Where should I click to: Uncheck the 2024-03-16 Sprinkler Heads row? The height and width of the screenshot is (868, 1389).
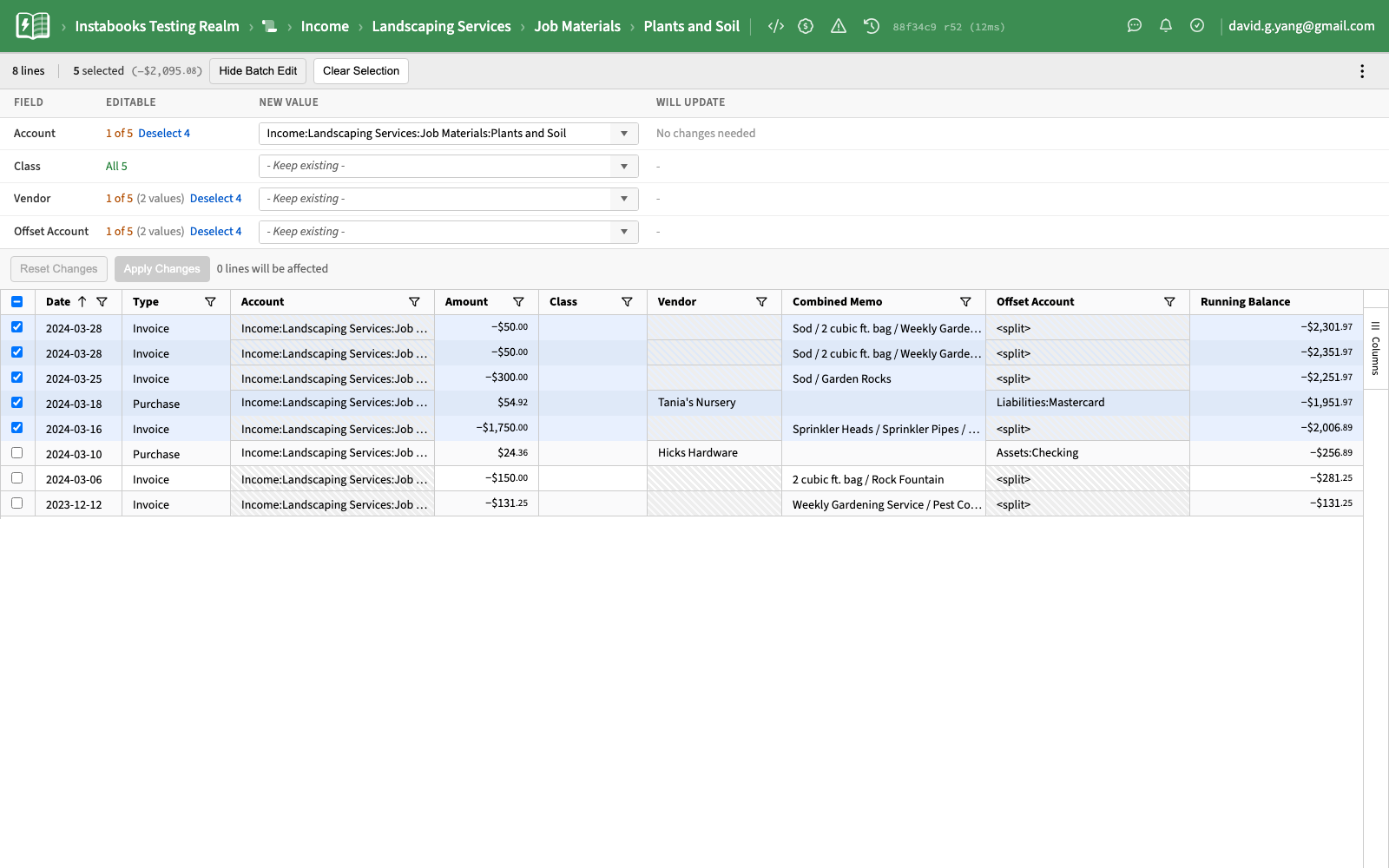click(17, 428)
